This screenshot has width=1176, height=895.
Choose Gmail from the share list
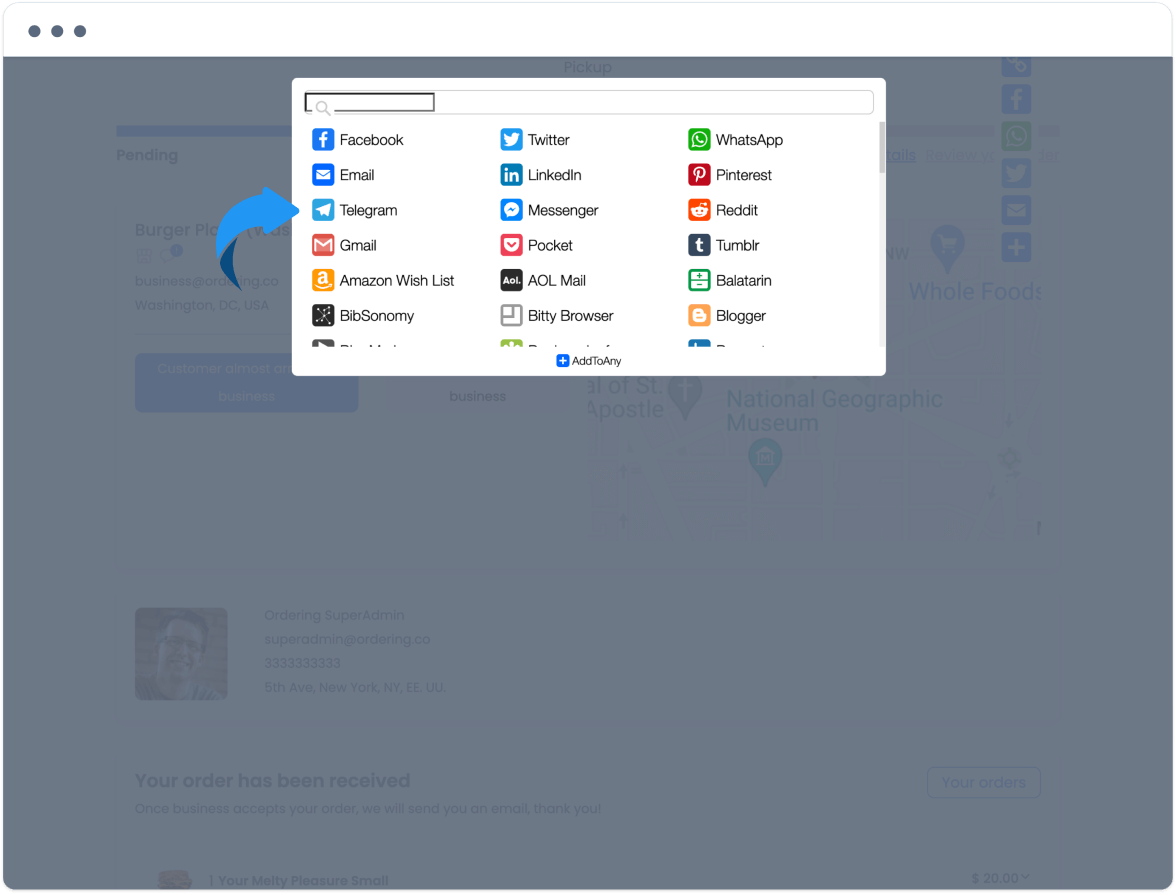coord(344,245)
